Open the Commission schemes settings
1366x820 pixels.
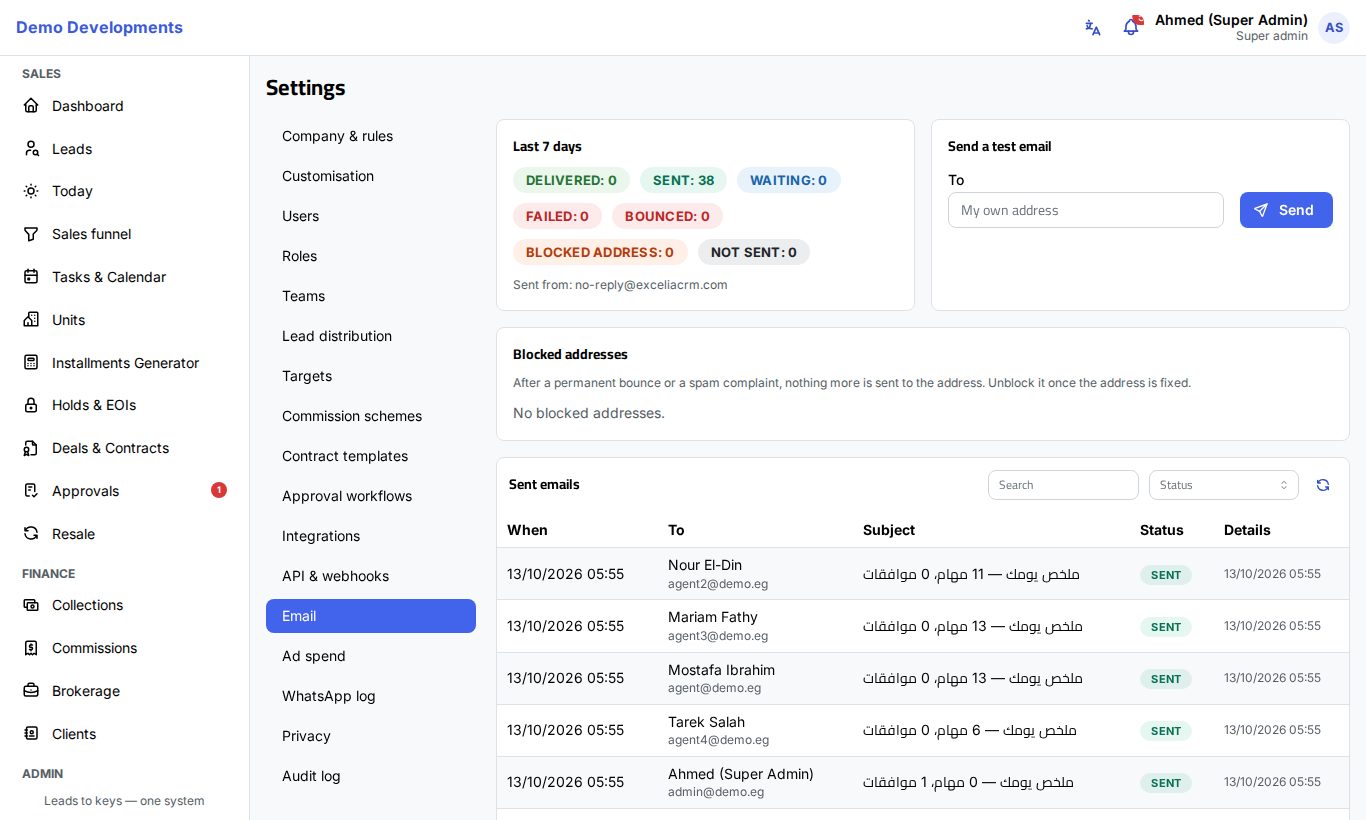(x=371, y=416)
